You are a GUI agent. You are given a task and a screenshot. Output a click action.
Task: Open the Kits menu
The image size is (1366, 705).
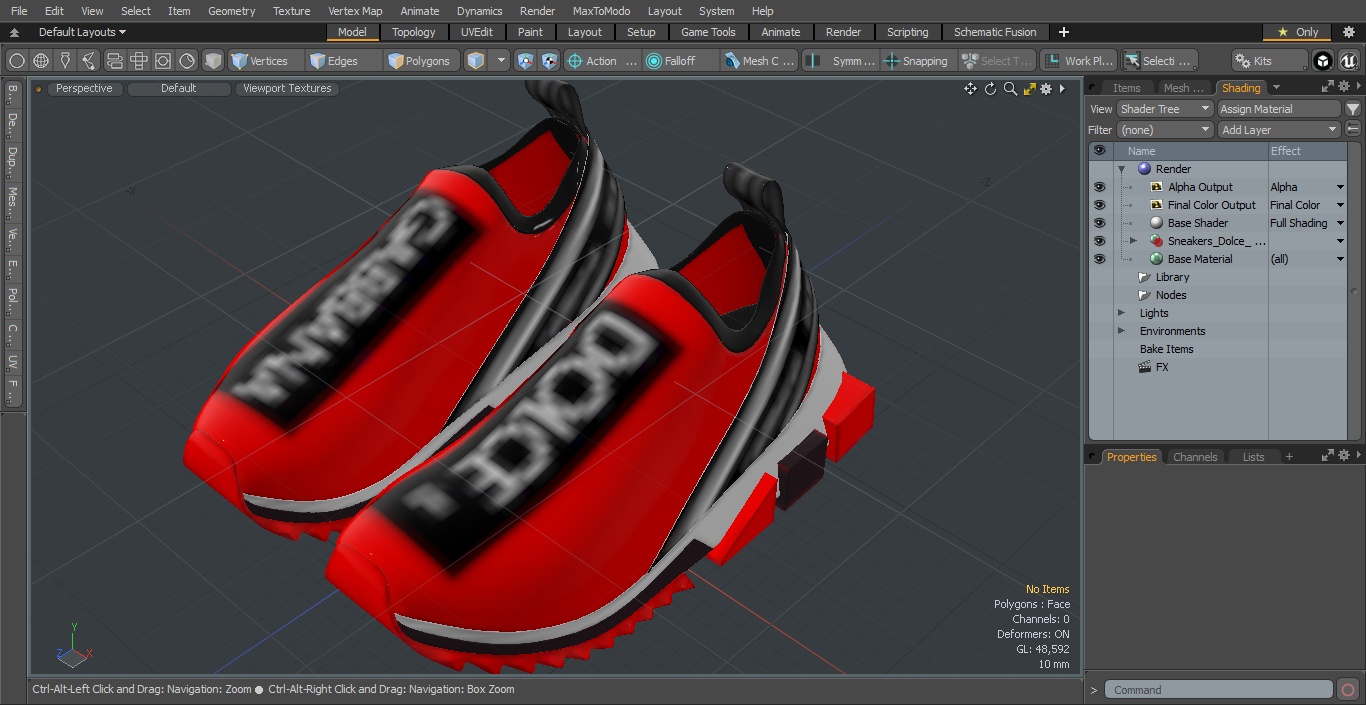pyautogui.click(x=1270, y=61)
